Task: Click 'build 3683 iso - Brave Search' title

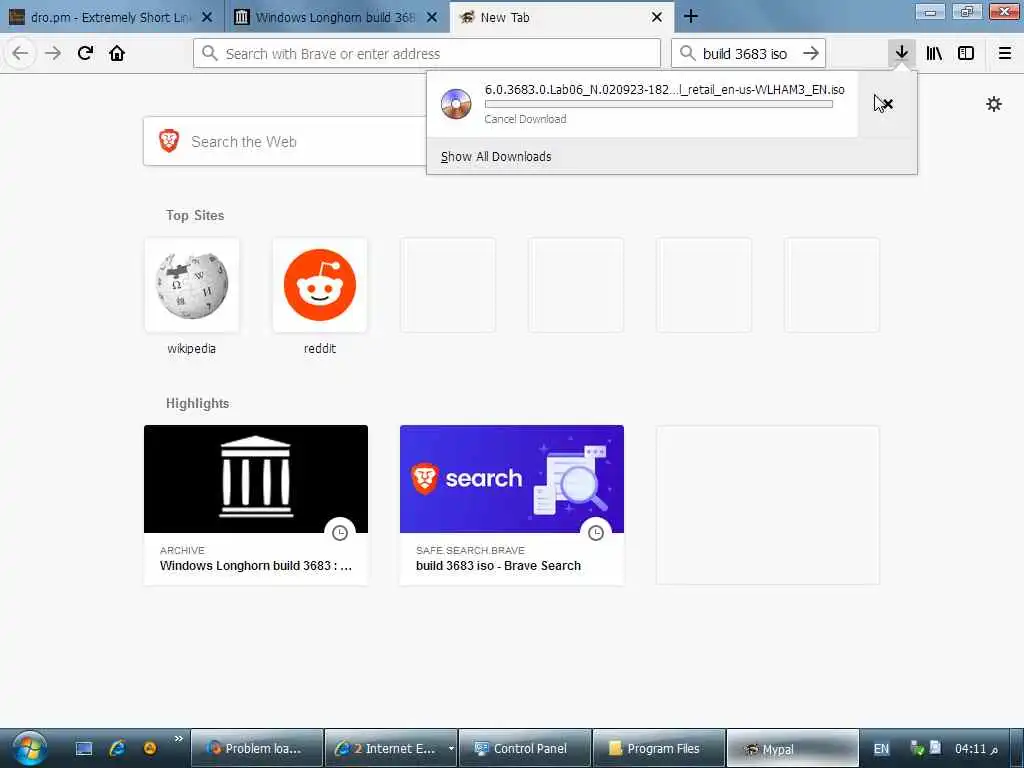Action: click(x=498, y=566)
